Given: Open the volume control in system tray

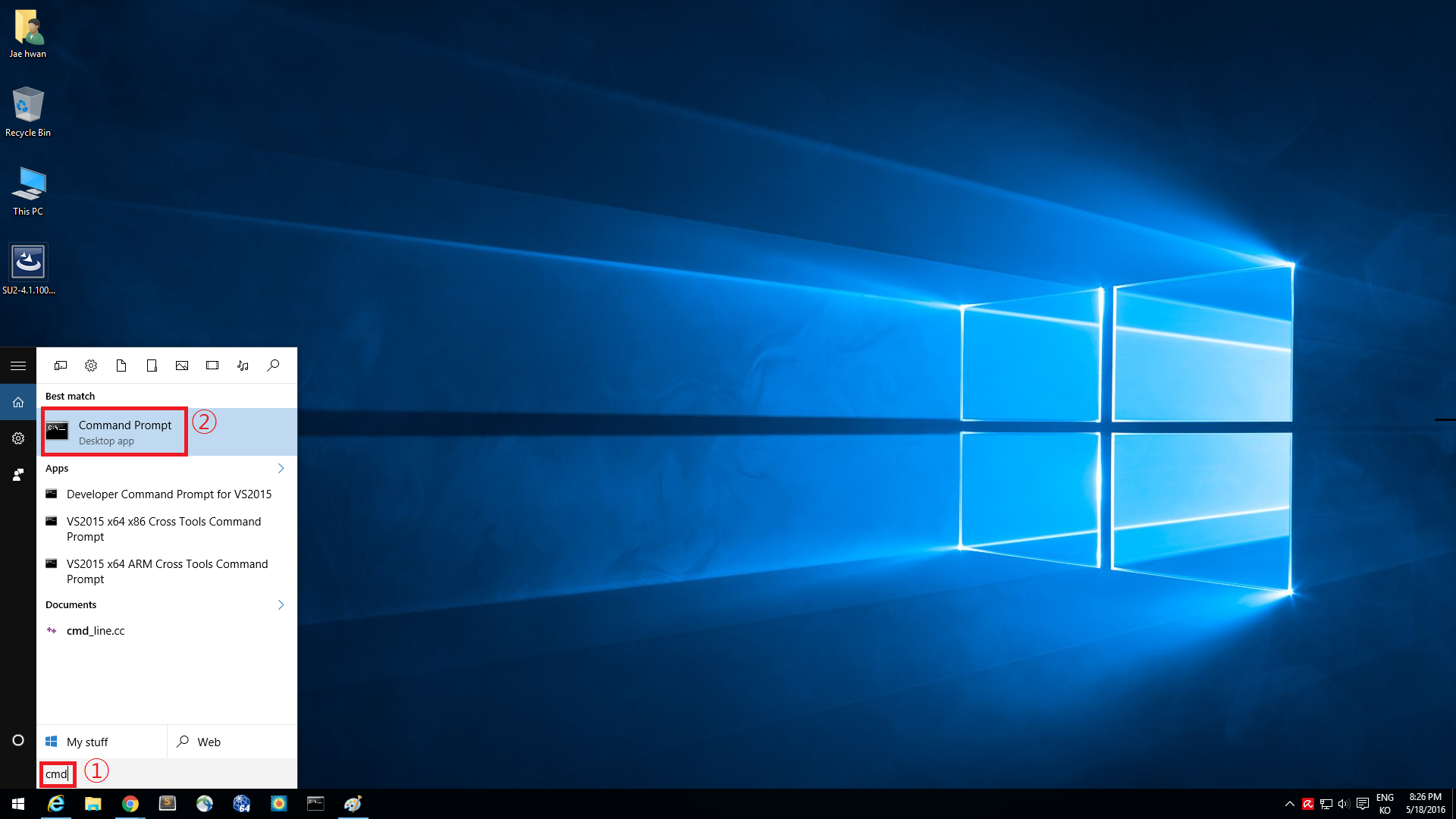Looking at the screenshot, I should [x=1344, y=804].
